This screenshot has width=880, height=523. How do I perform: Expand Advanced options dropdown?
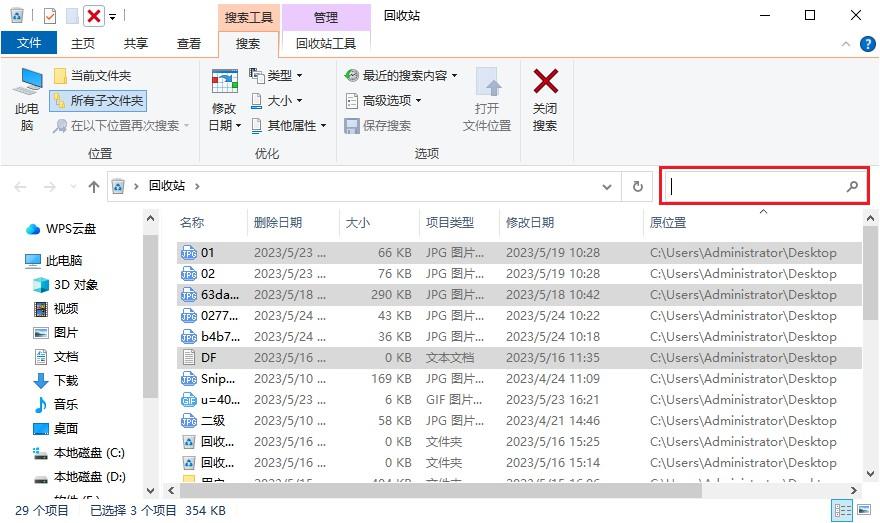coord(382,100)
